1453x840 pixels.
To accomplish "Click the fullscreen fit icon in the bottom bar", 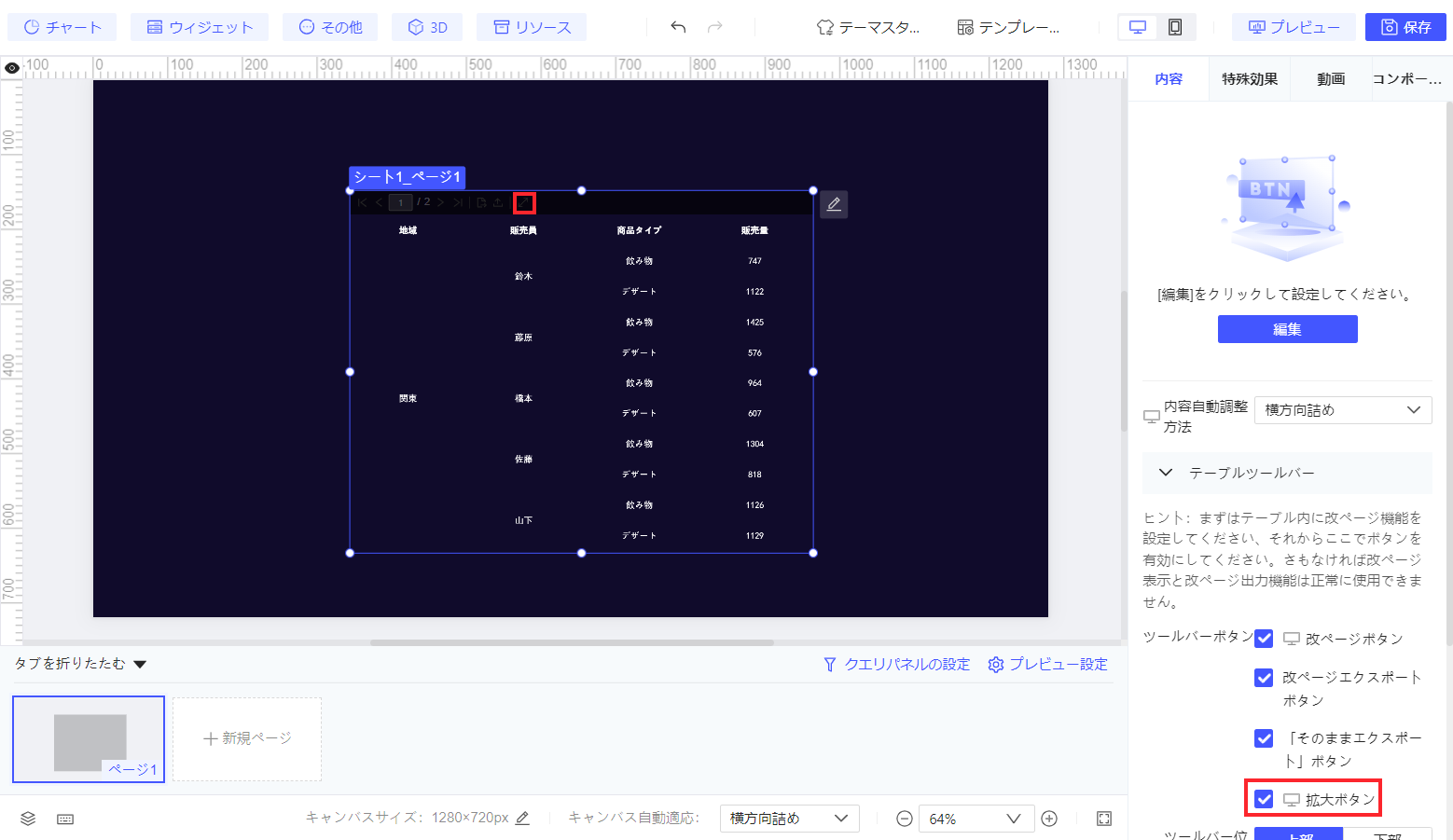I will click(x=1104, y=819).
